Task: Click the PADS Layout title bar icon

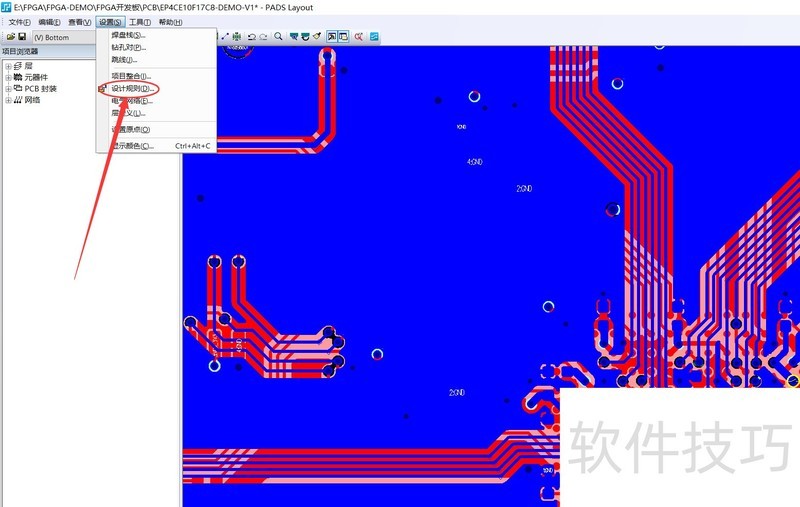Action: click(6, 7)
